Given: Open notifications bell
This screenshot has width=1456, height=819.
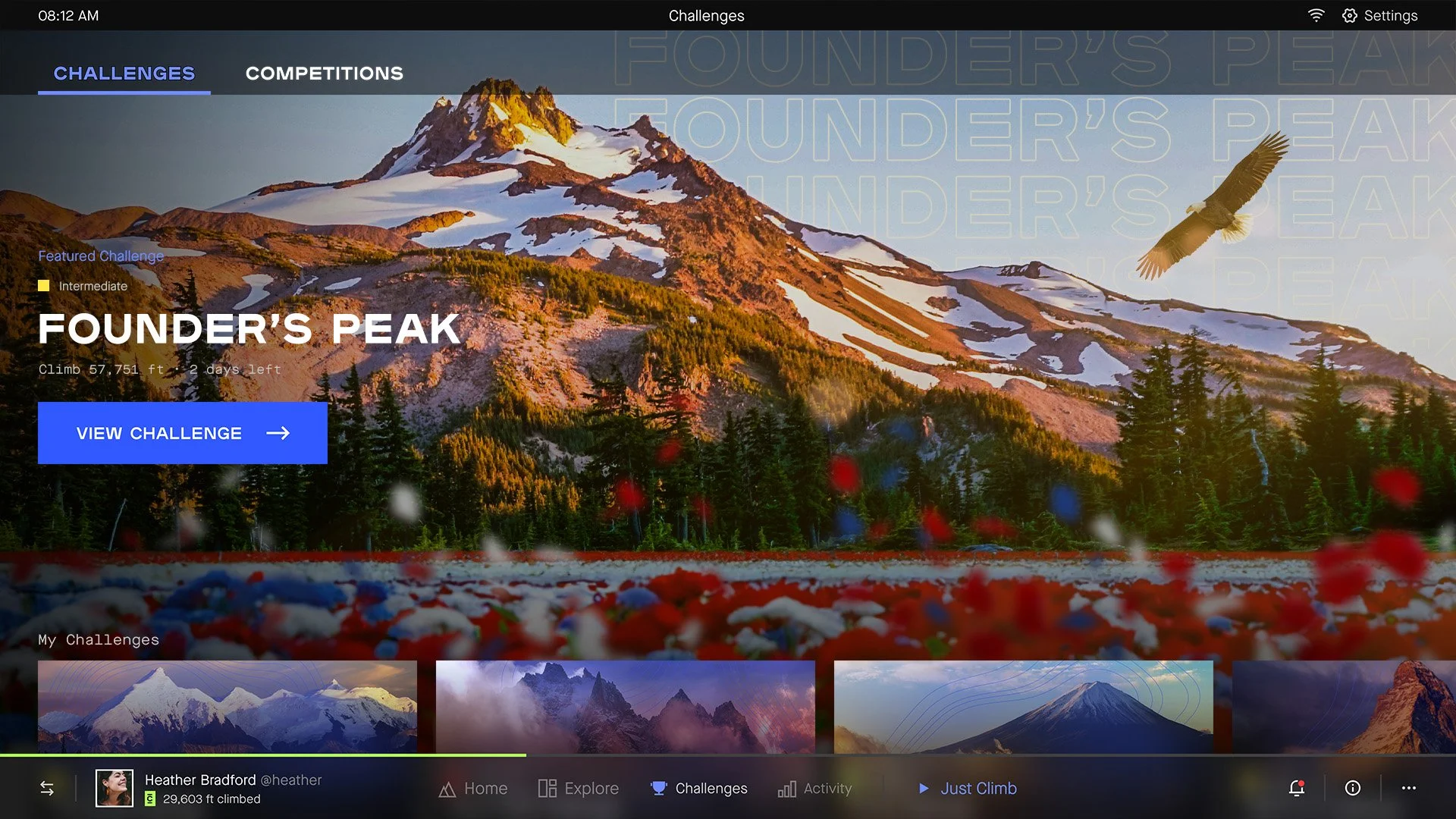Looking at the screenshot, I should tap(1297, 789).
